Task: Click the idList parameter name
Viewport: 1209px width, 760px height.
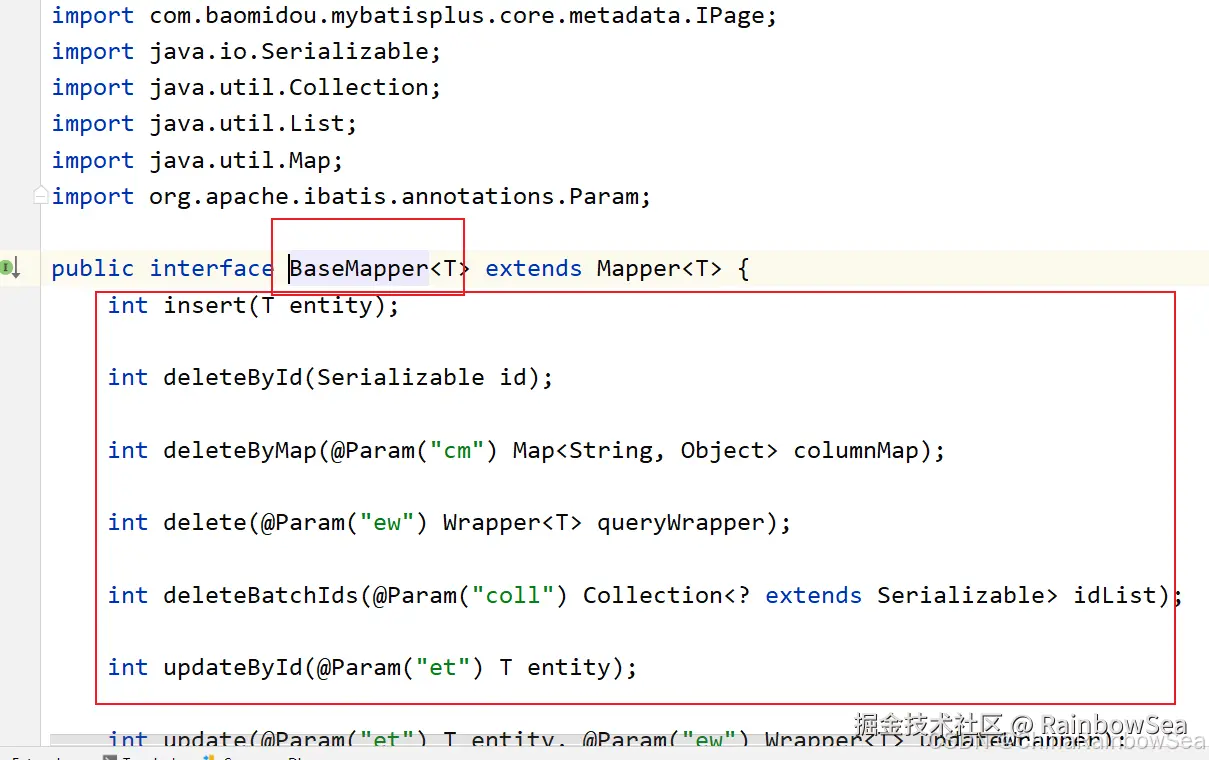Action: 1115,595
